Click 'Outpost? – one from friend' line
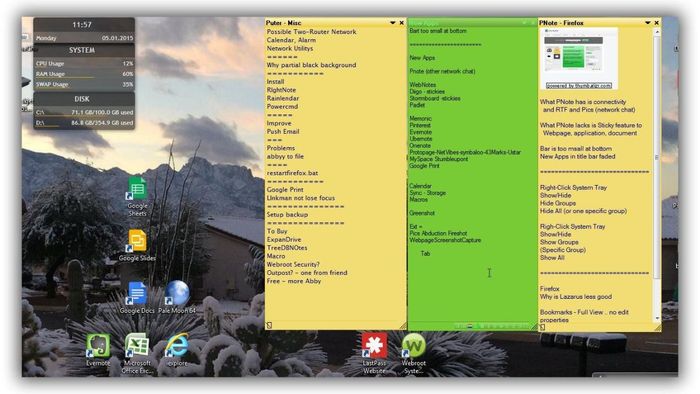Screen dimensions: 700x394 click(x=307, y=273)
